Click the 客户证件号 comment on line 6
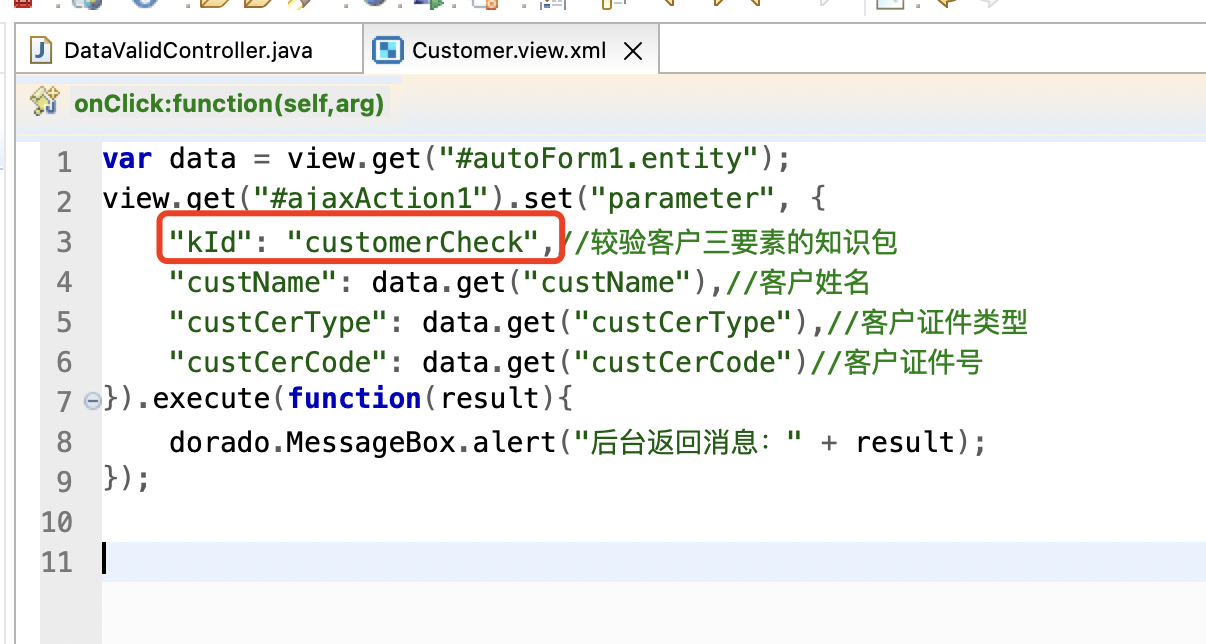1206x644 pixels. [913, 361]
